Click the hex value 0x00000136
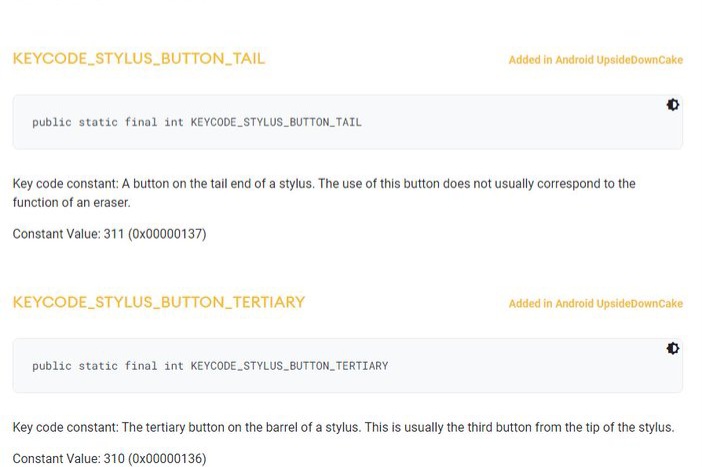The height and width of the screenshot is (467, 702). [168, 458]
